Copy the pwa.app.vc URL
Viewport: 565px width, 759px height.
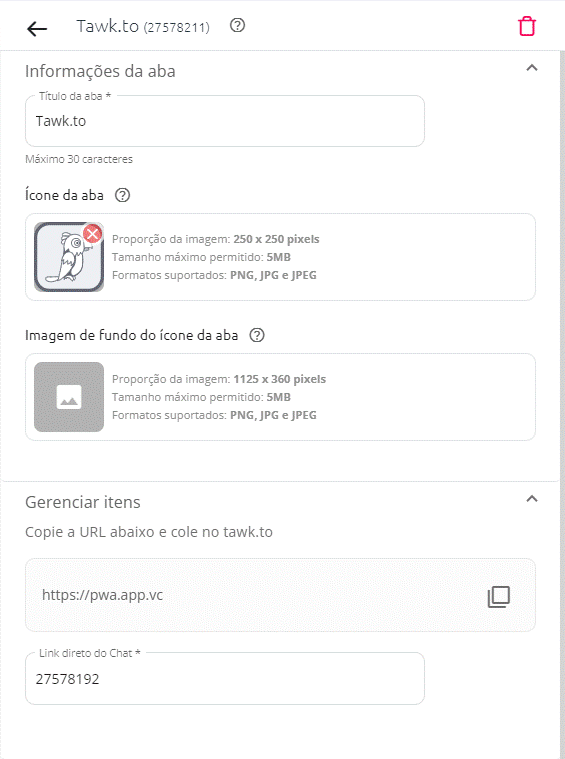[499, 596]
